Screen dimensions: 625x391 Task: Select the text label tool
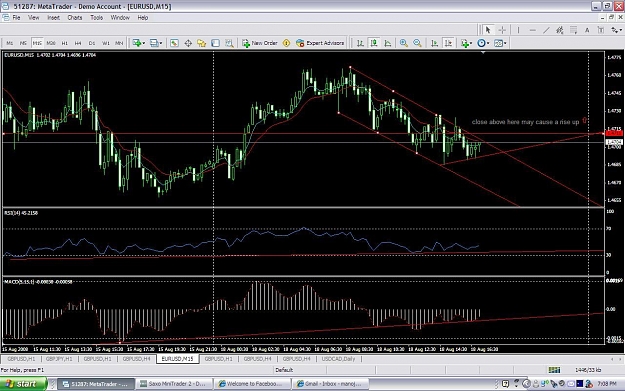[601, 30]
